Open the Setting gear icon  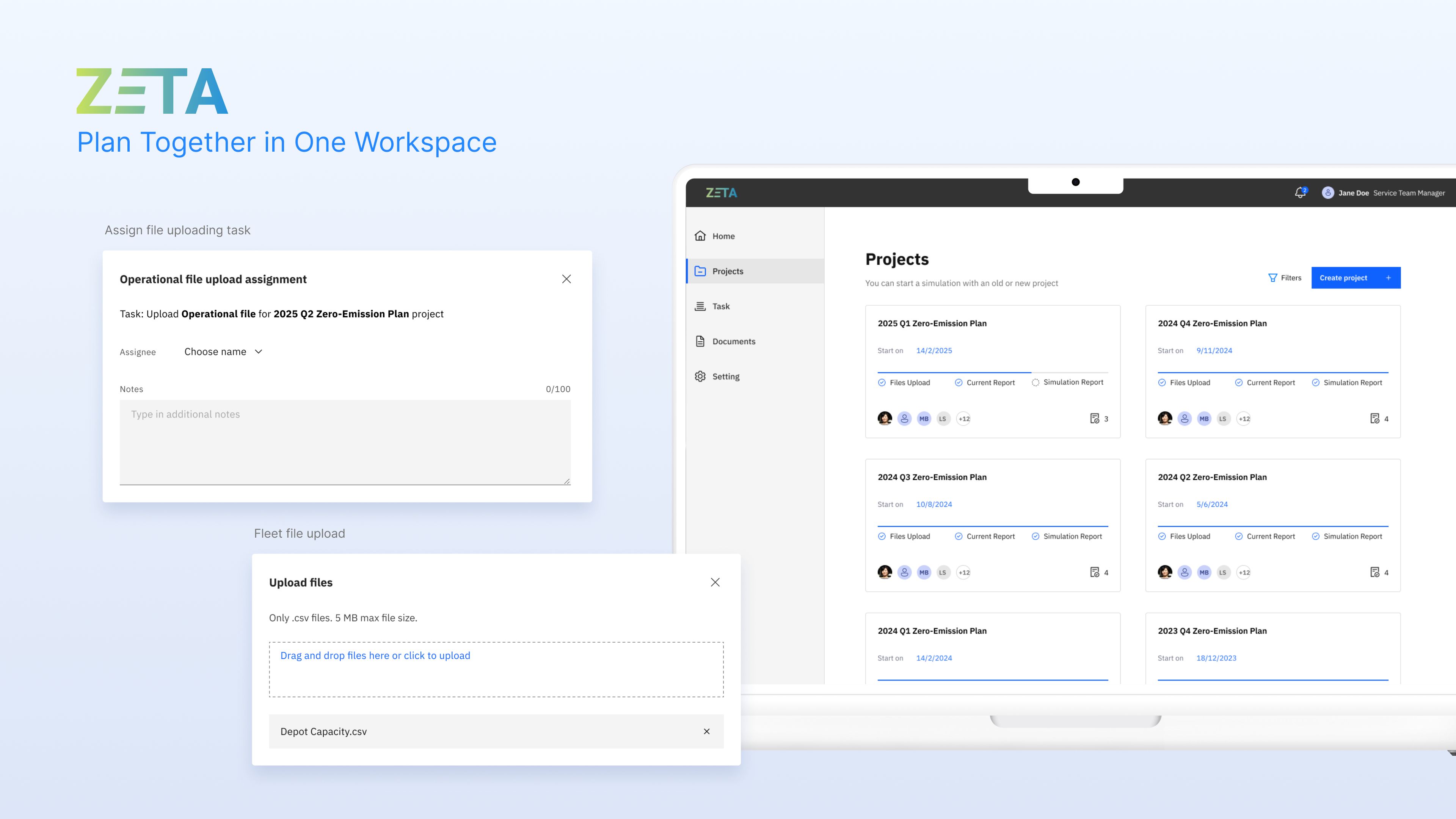coord(700,377)
